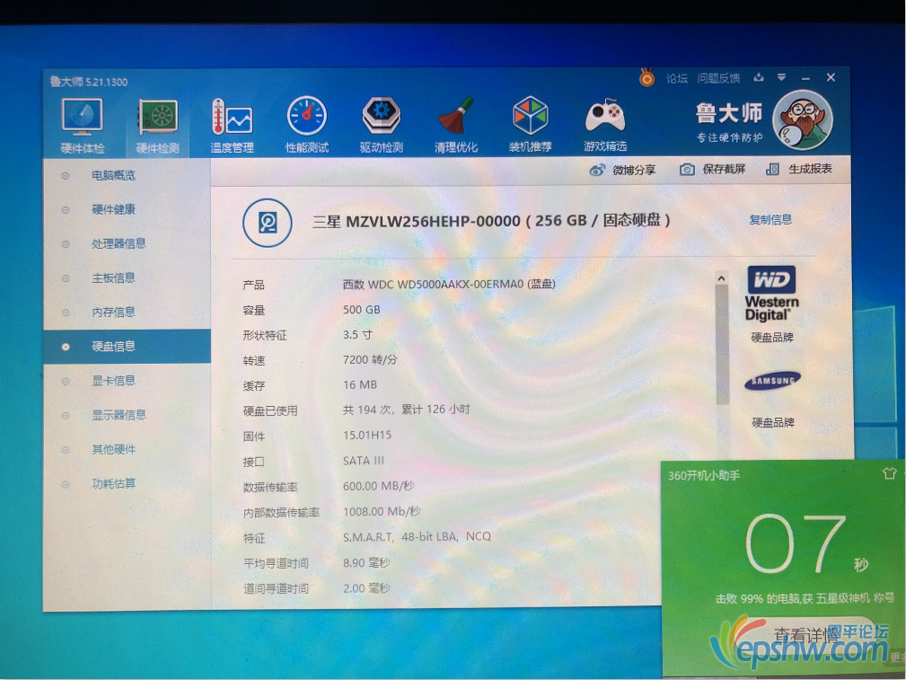
Task: Click the scrollbar up arrow in disk details
Action: point(721,278)
